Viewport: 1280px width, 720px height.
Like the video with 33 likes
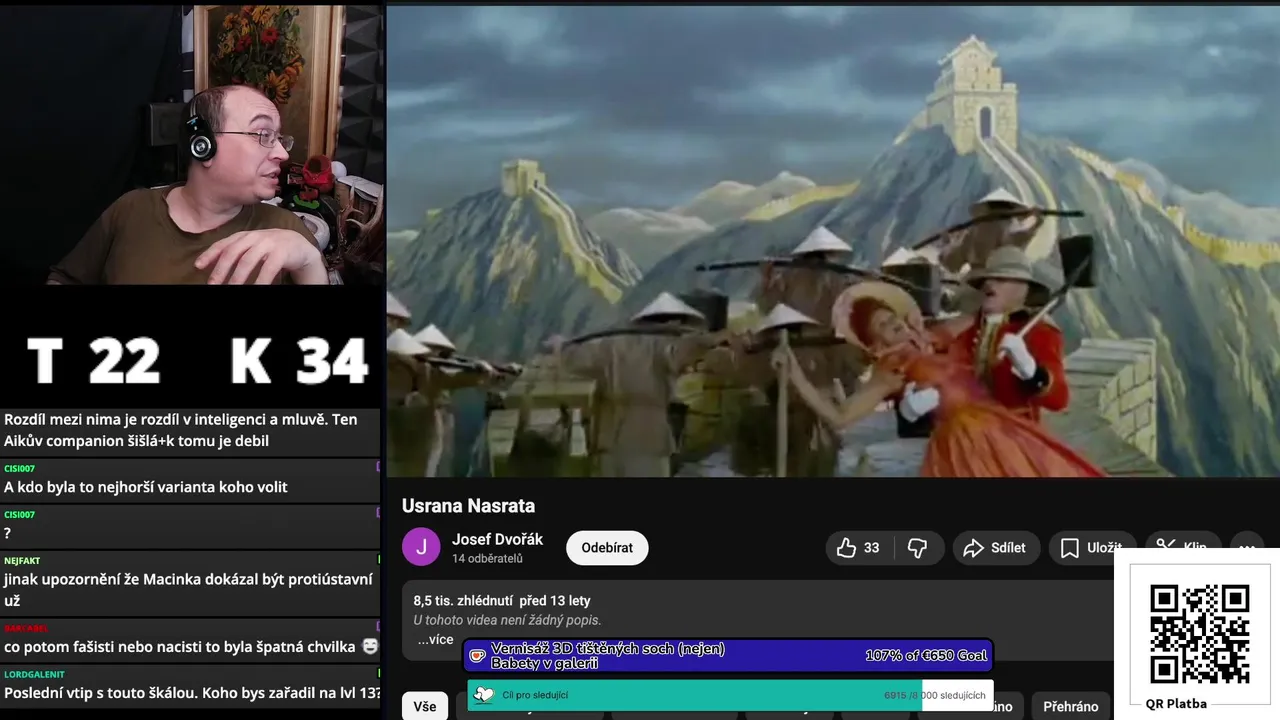click(x=859, y=548)
